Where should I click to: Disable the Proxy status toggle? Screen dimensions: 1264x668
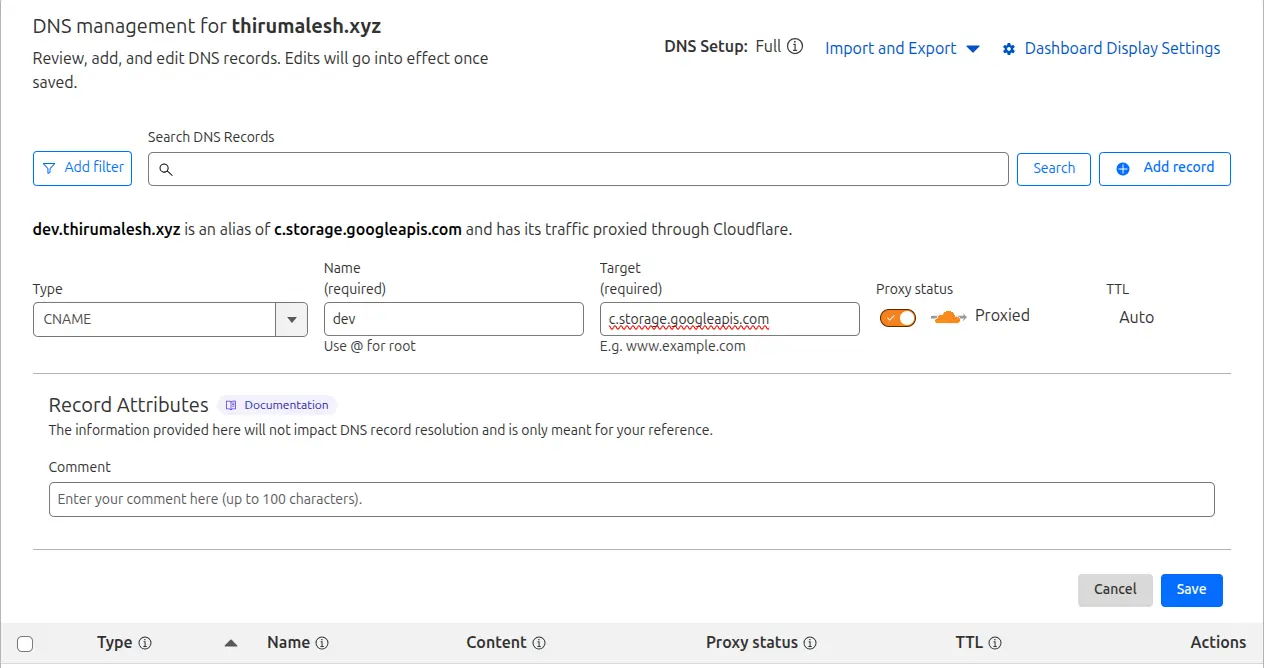pos(897,316)
